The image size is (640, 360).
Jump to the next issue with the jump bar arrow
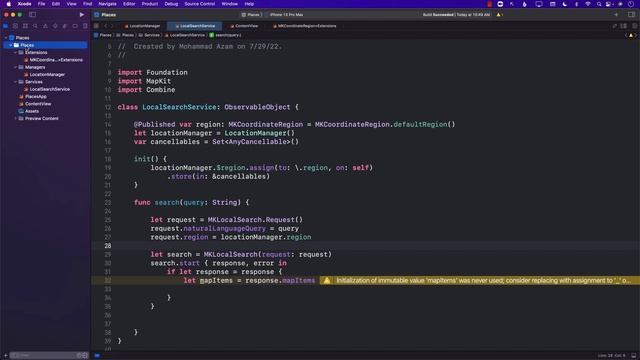[x=636, y=35]
